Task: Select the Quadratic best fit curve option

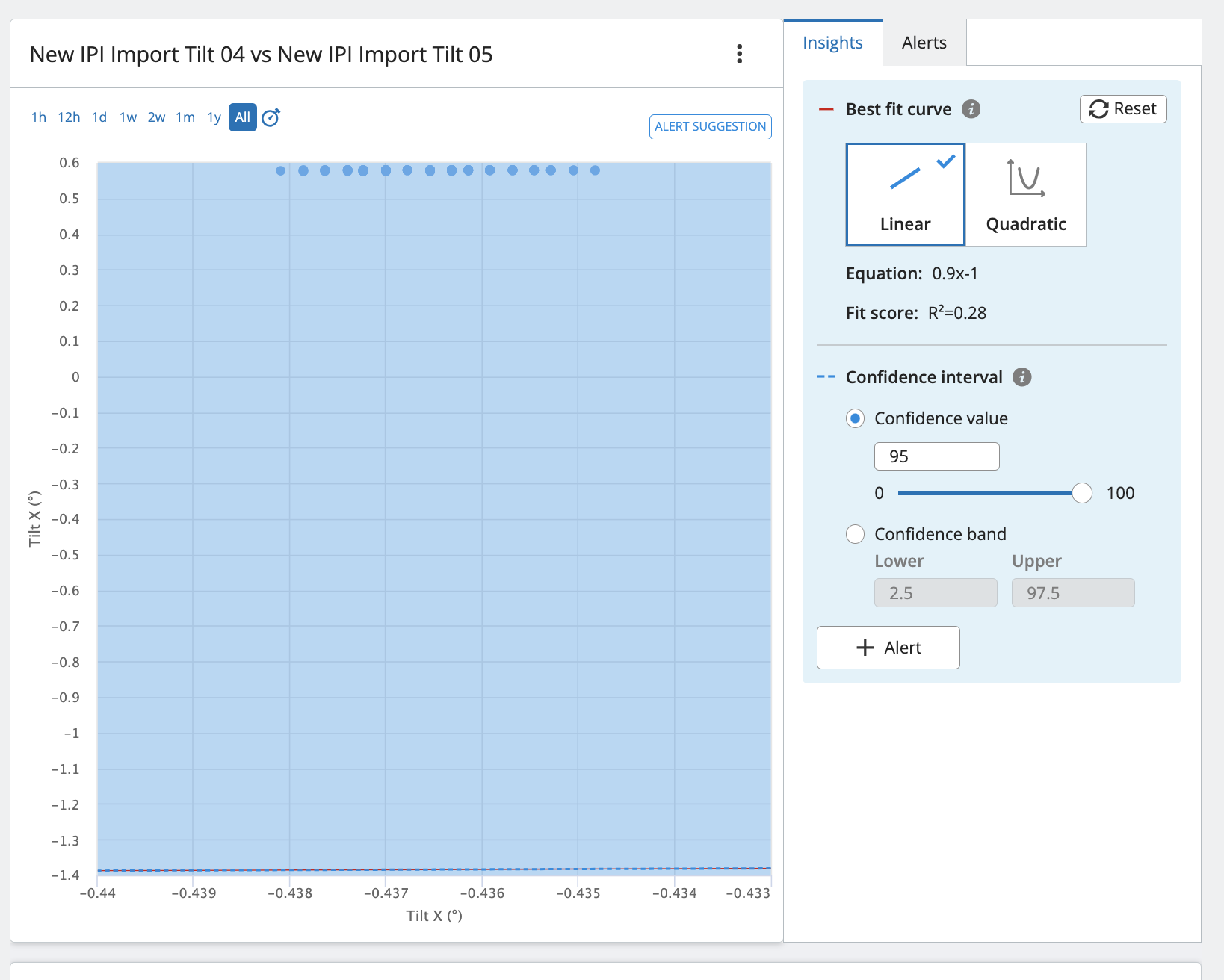Action: [x=1025, y=194]
